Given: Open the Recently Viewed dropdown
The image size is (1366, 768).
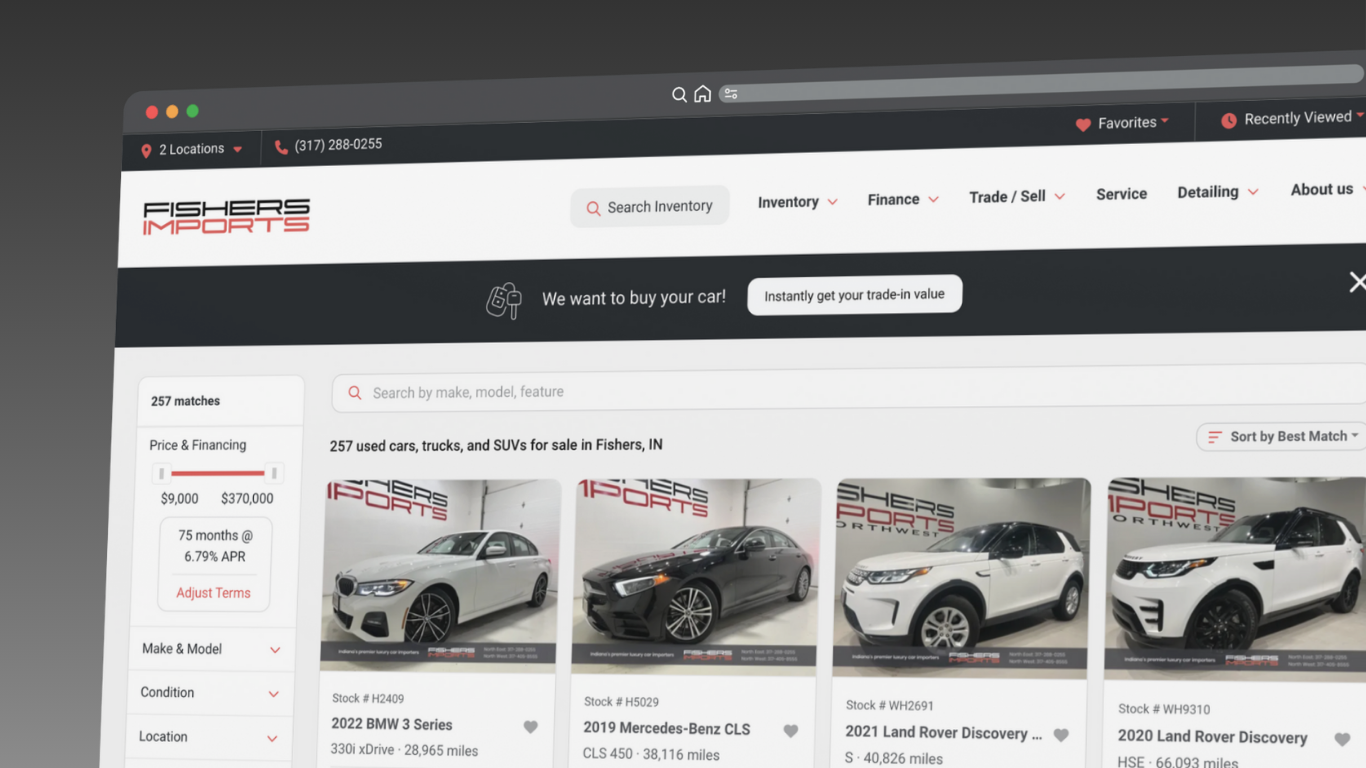Looking at the screenshot, I should click(x=1292, y=119).
